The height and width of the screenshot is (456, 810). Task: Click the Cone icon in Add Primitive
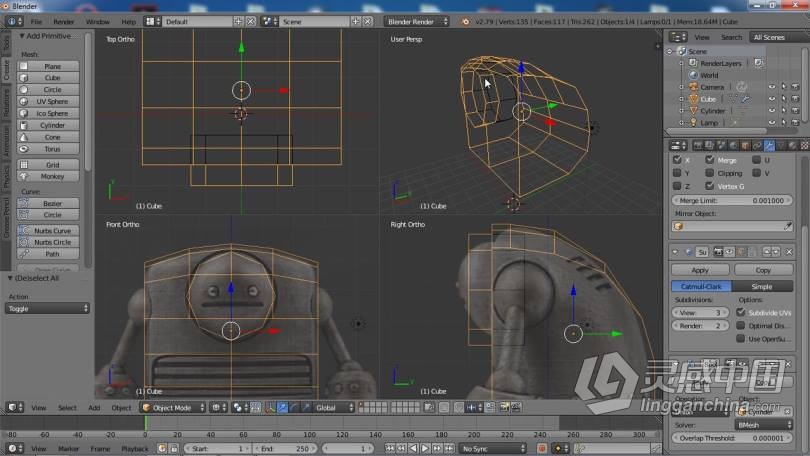point(24,137)
